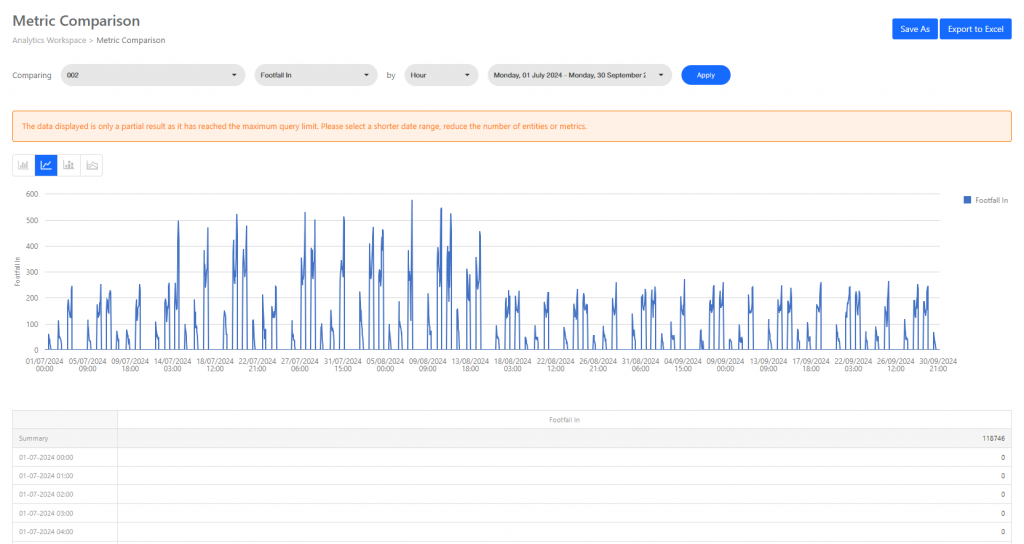Switch to bar chart view
Viewport: 1024px width, 544px height.
(x=23, y=165)
